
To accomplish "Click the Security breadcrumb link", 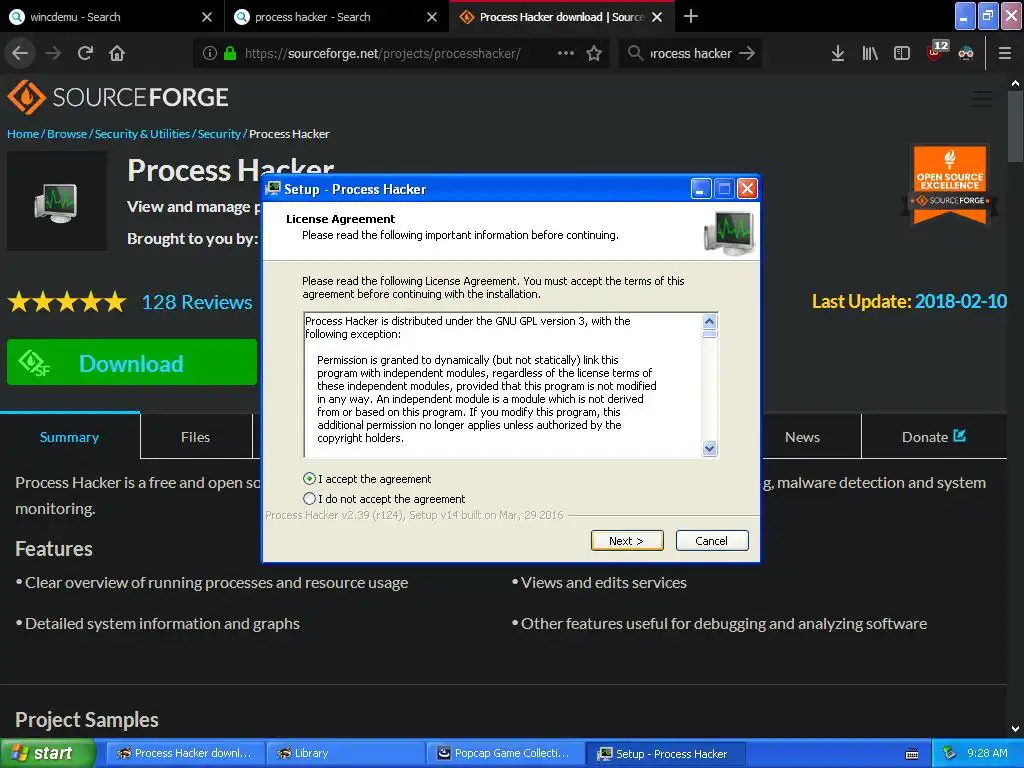I will [x=219, y=134].
